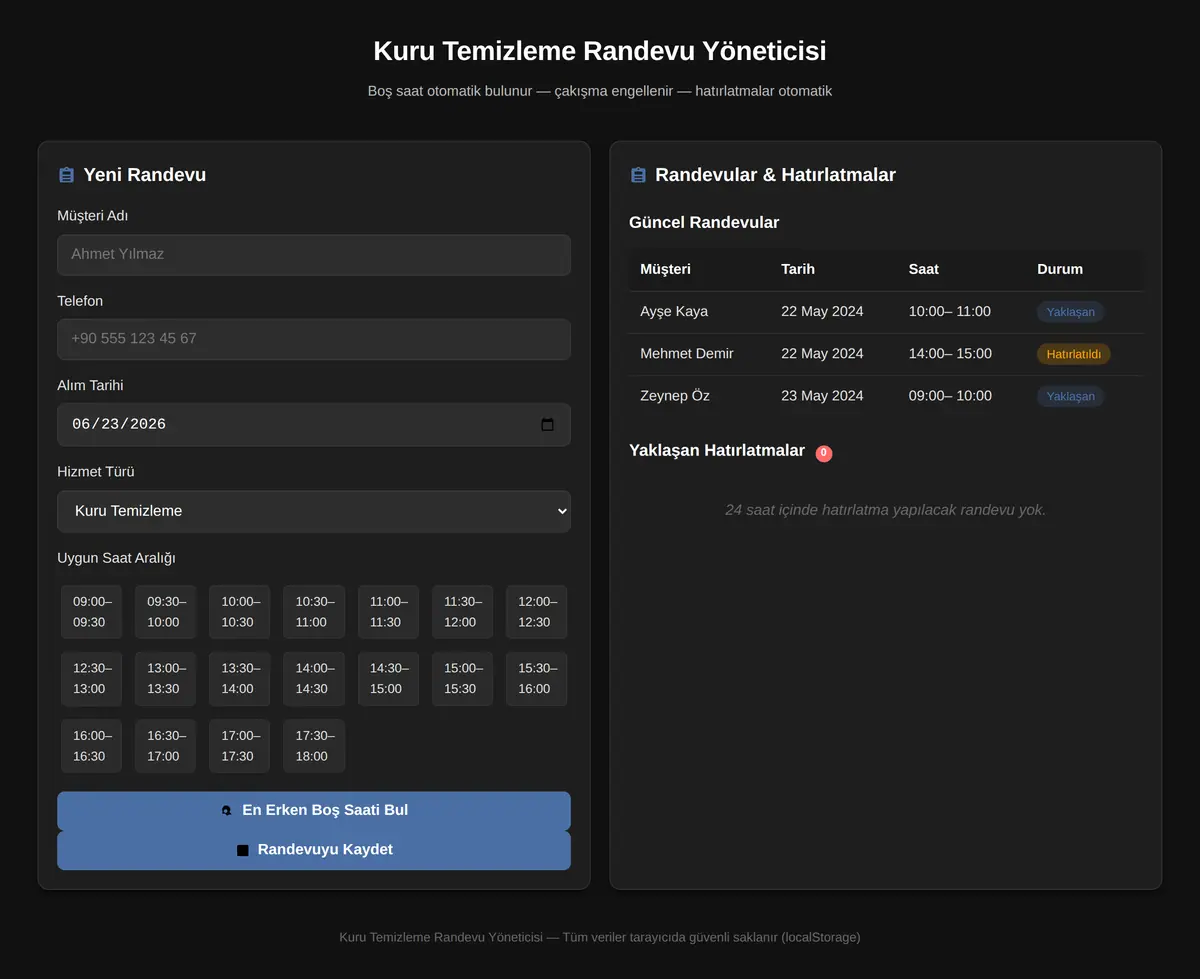Open the Hizmet Türü dropdown

pos(314,511)
